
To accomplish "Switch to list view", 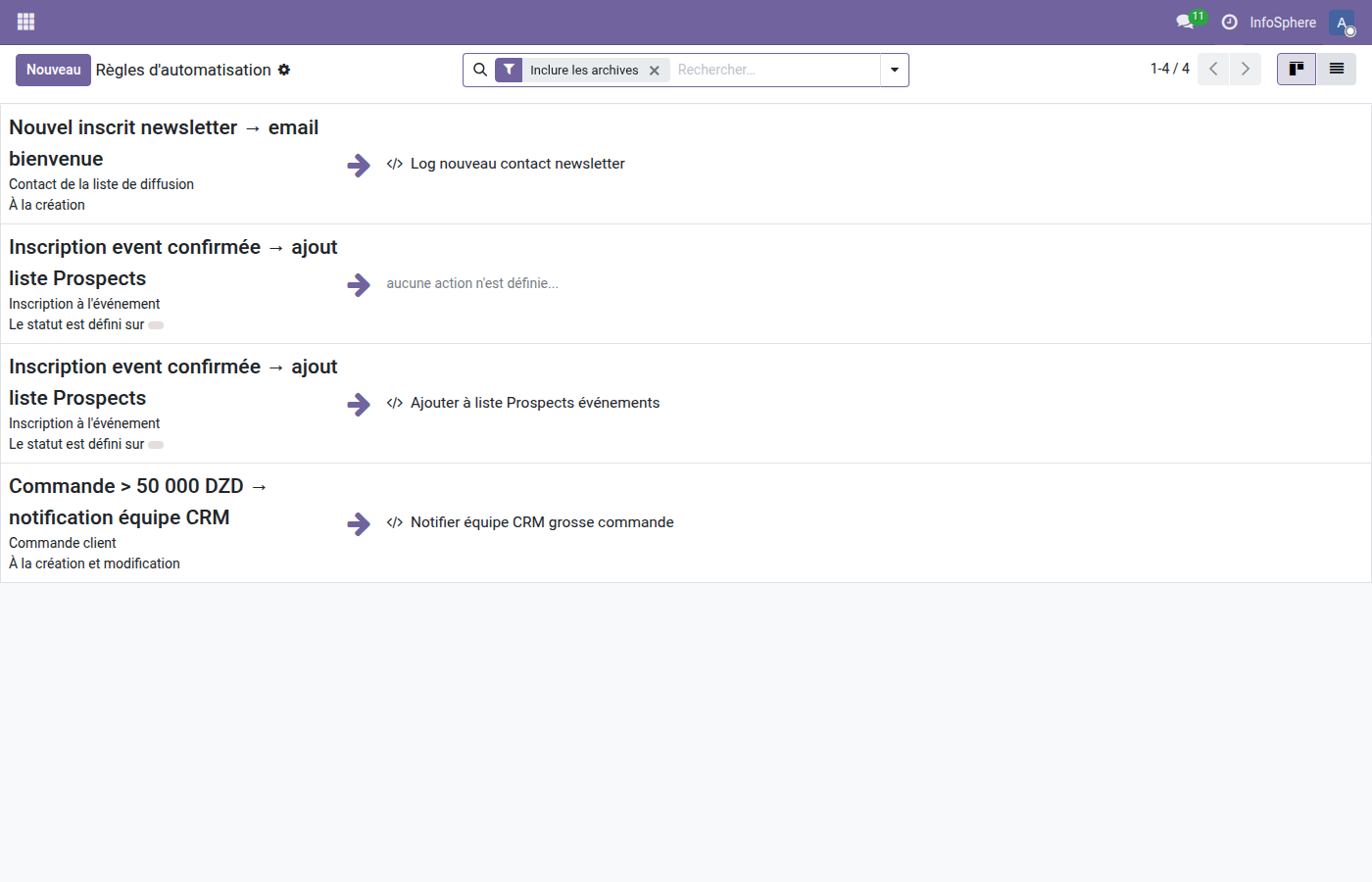I will 1336,69.
